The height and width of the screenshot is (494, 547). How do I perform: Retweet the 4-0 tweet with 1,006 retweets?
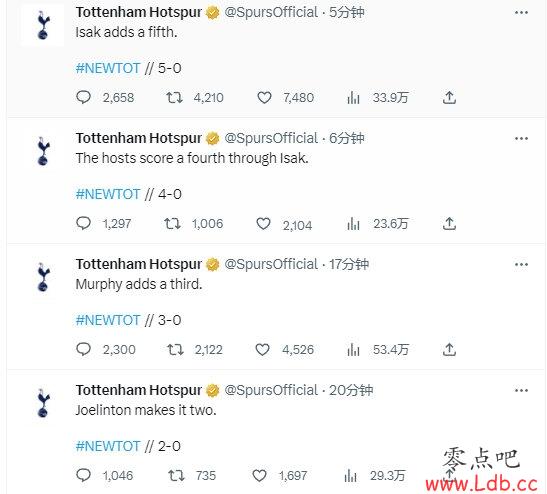pos(172,224)
